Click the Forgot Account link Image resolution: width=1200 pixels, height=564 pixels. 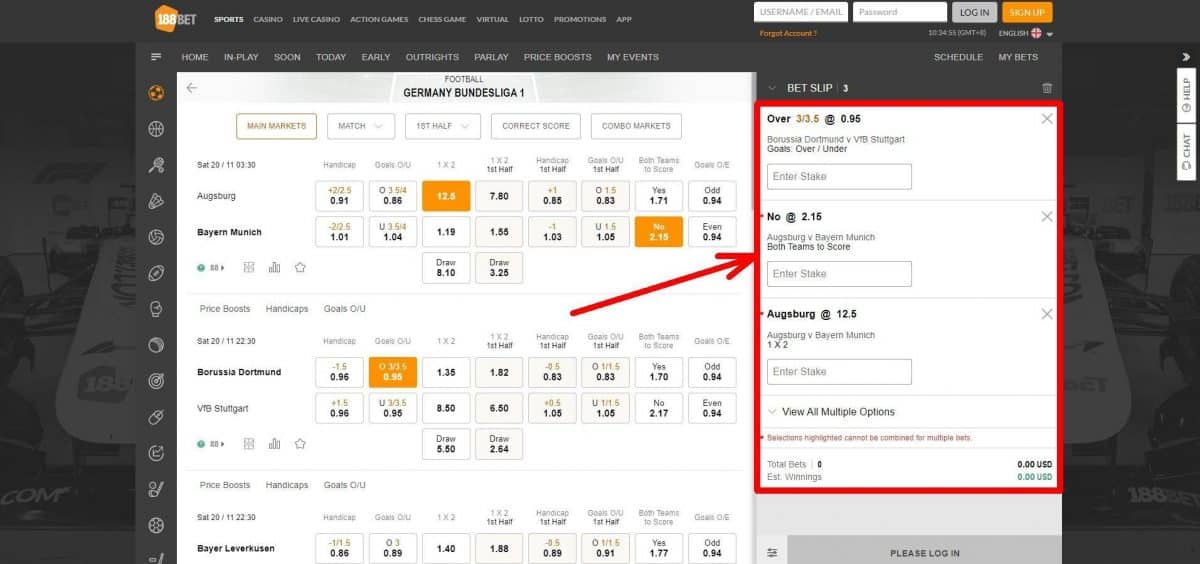[x=788, y=33]
